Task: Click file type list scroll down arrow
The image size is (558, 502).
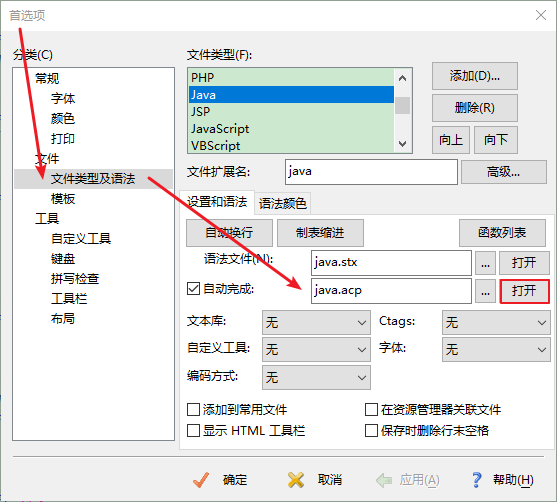Action: point(402,144)
